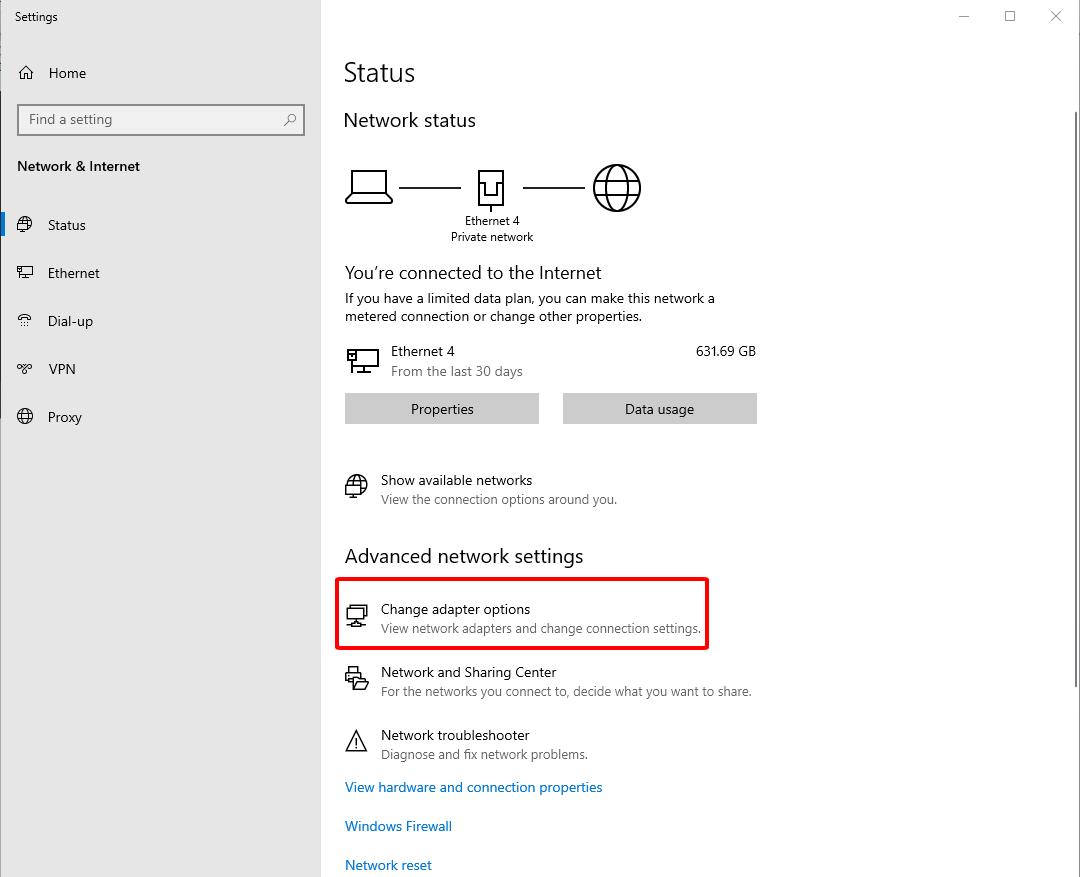The image size is (1080, 877).
Task: Click the Internet globe icon in diagram
Action: pos(616,187)
